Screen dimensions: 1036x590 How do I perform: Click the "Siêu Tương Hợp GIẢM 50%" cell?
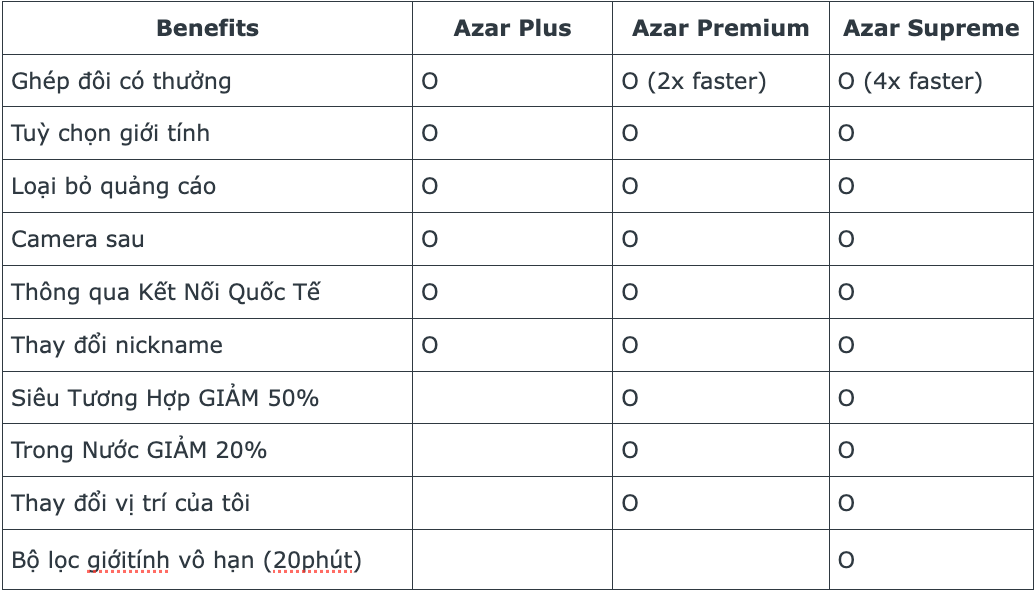165,398
